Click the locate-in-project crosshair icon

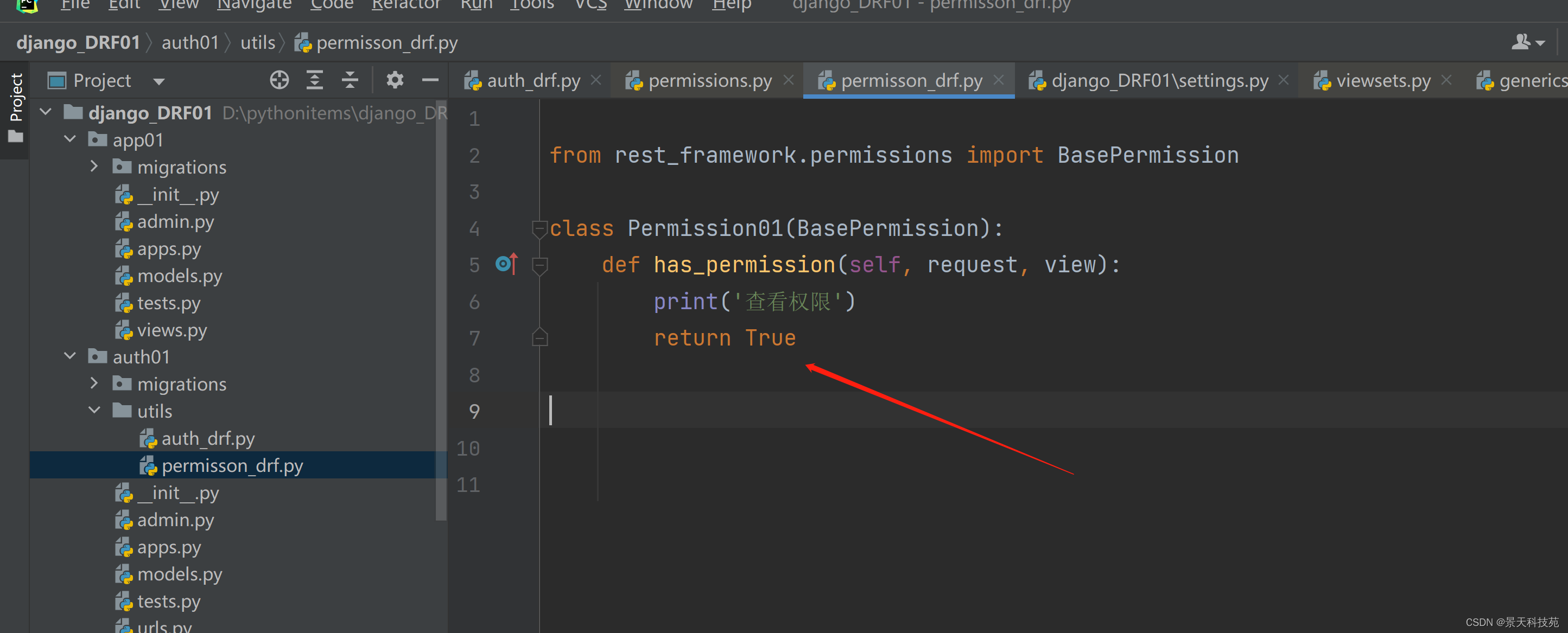[280, 80]
